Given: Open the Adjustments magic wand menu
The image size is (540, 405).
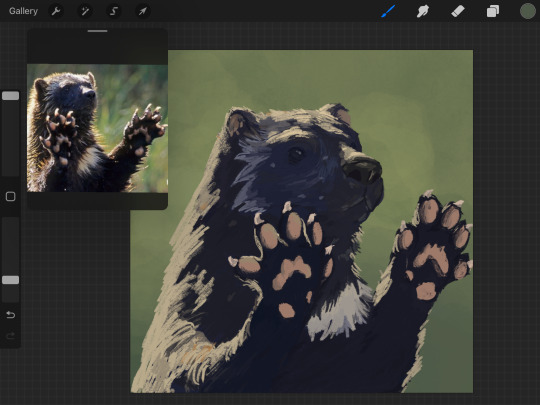Looking at the screenshot, I should click(x=85, y=11).
